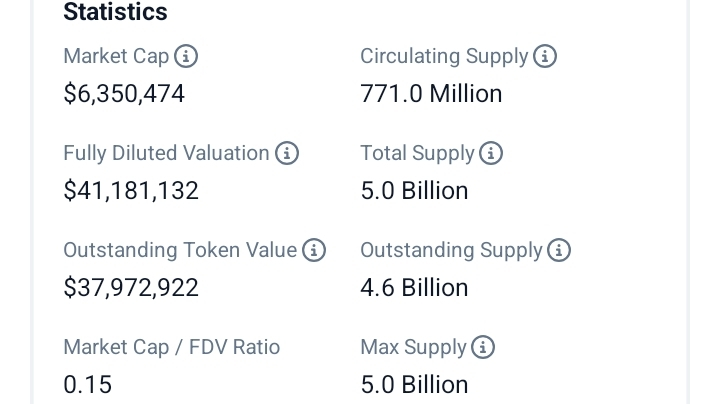Open the Circulating Supply info tooltip icon
Screen dimensions: 720x404
pos(545,56)
